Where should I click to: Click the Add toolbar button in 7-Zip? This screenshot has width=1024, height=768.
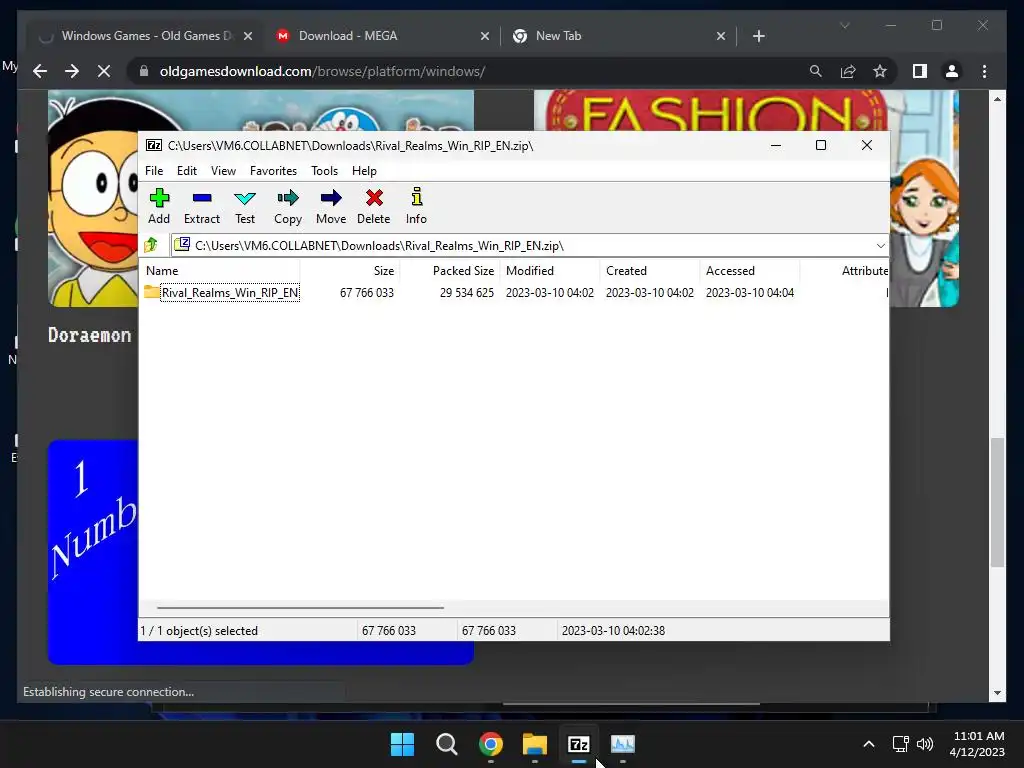tap(159, 206)
